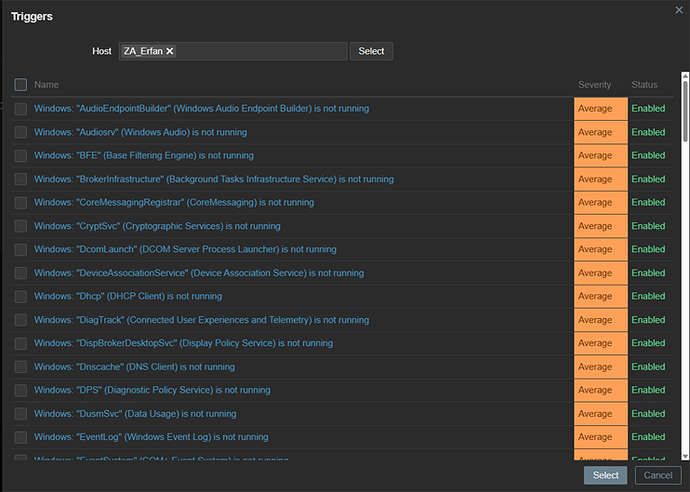
Task: Open the Audiosrv Windows Audio trigger link
Action: pos(140,132)
